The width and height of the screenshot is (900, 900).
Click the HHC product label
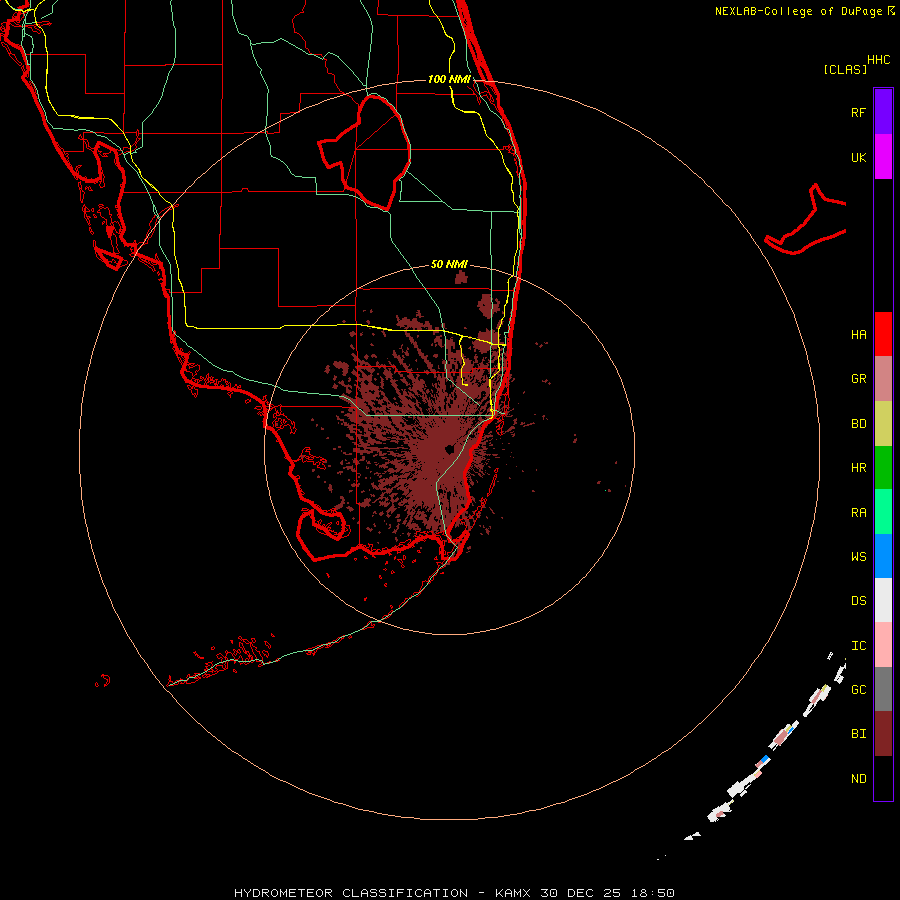click(x=878, y=60)
